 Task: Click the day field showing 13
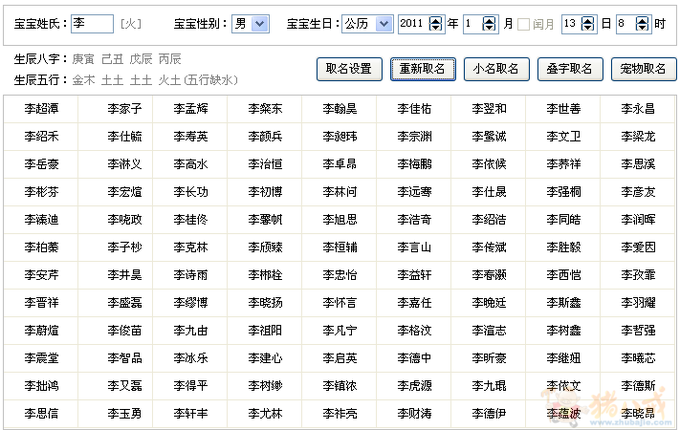[571, 23]
